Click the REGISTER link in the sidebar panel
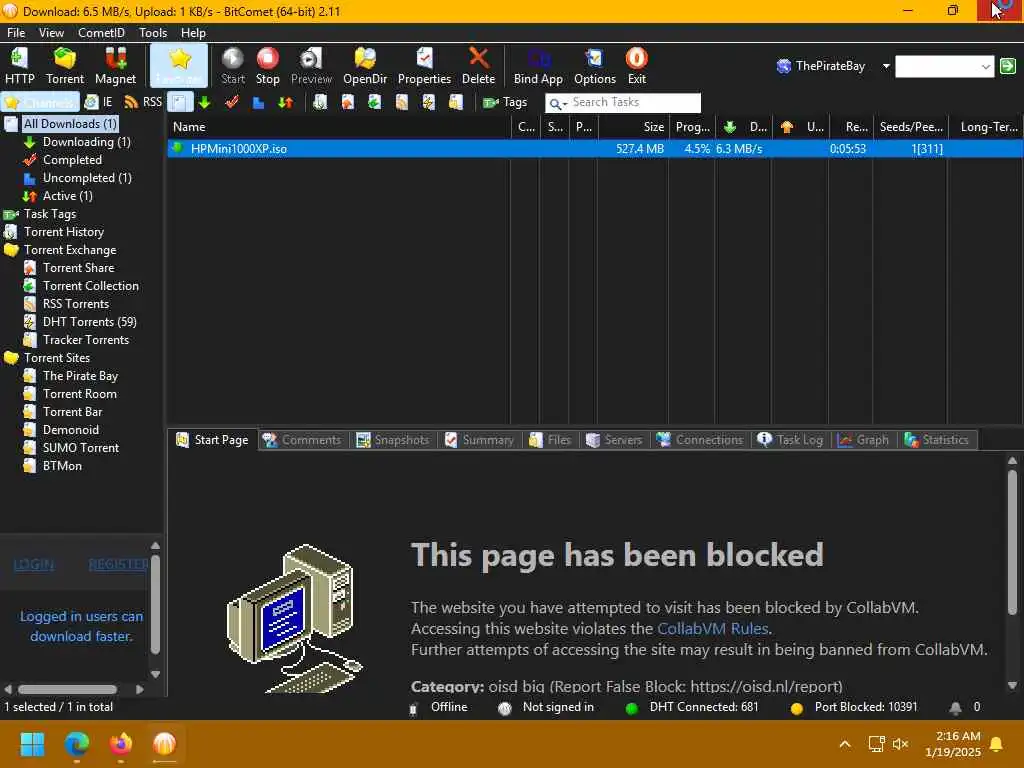This screenshot has width=1024, height=768. (x=118, y=564)
